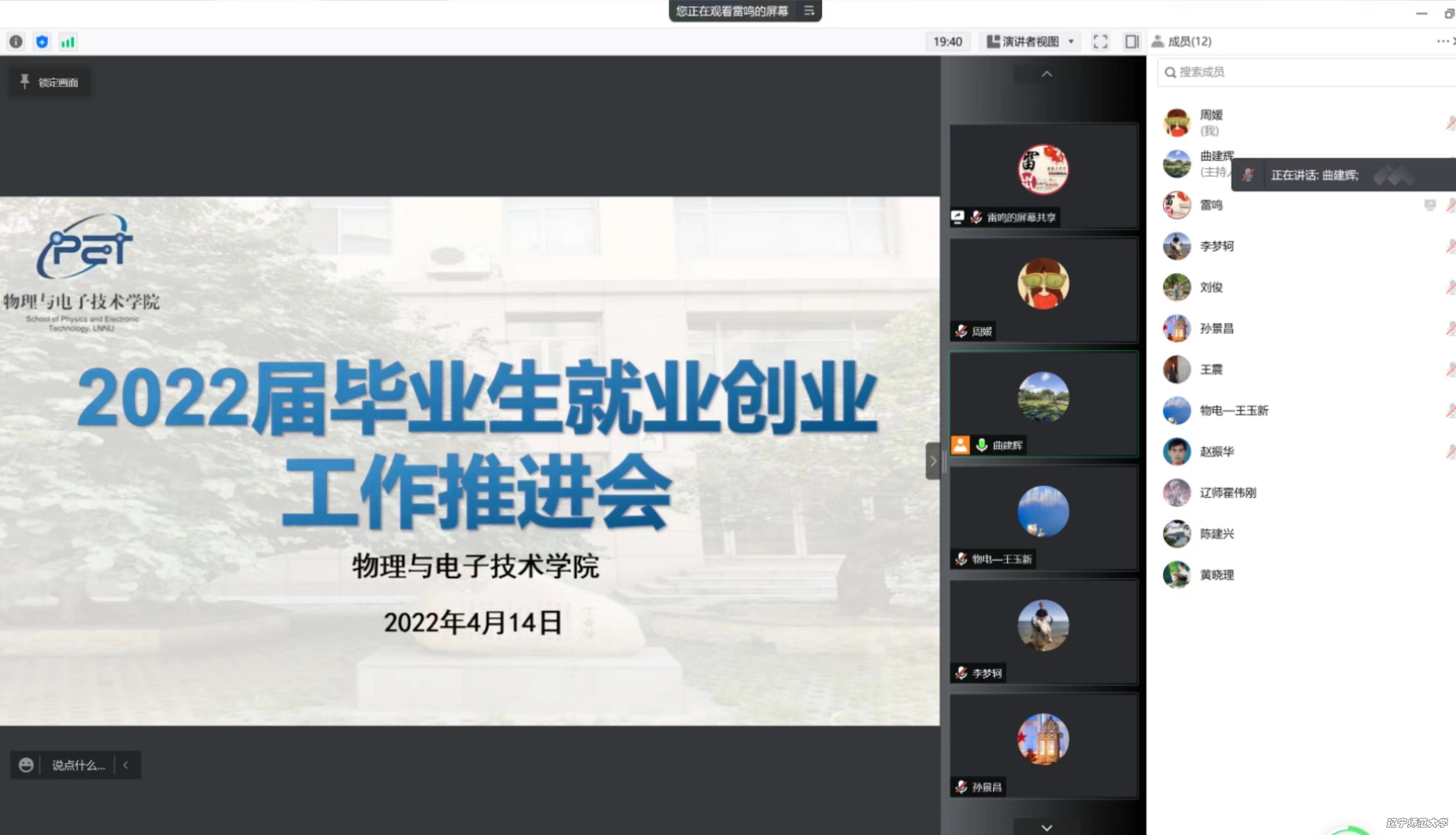Toggle muted mic on 周媛 video tile
1456x835 pixels.
[961, 331]
